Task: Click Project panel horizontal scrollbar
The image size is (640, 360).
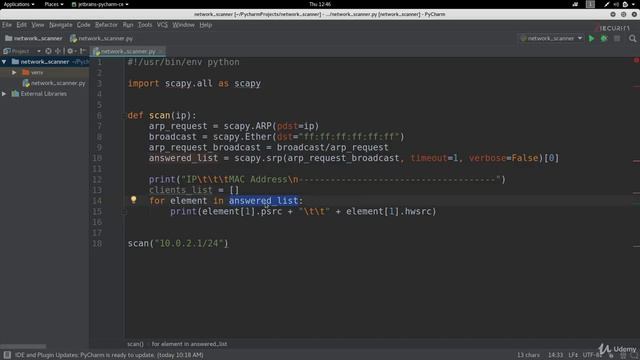Action: [x=23, y=346]
